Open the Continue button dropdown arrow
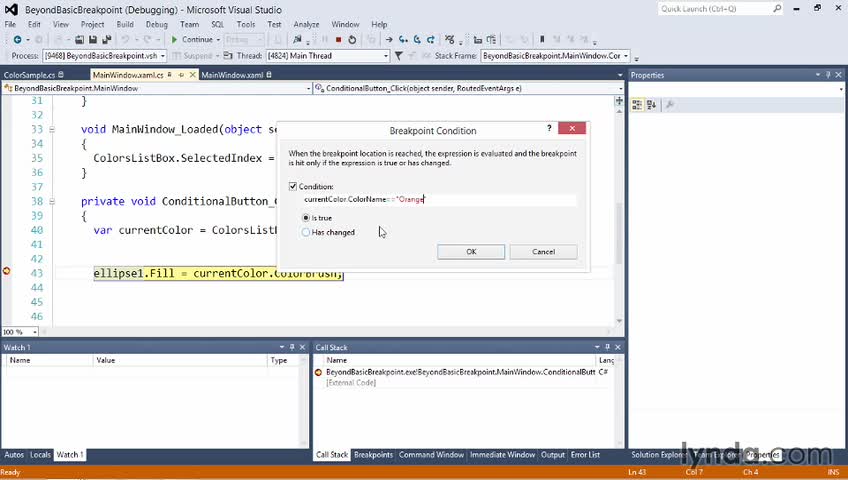This screenshot has height=480, width=848. pos(218,39)
